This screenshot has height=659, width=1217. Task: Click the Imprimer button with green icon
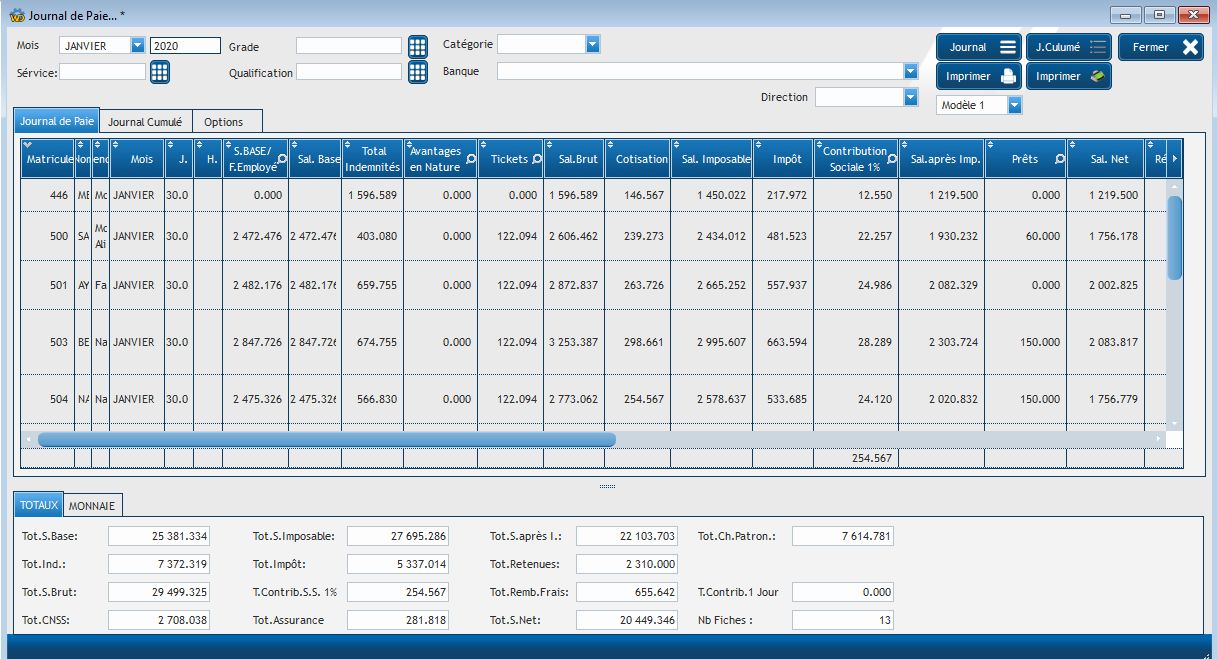[x=1068, y=76]
